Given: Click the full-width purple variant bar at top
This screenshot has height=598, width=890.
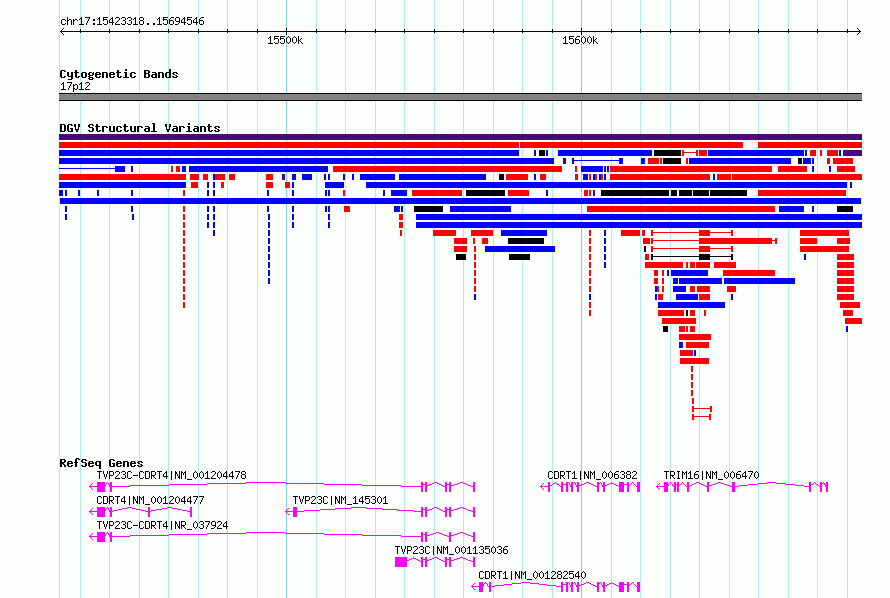Looking at the screenshot, I should click(x=460, y=137).
